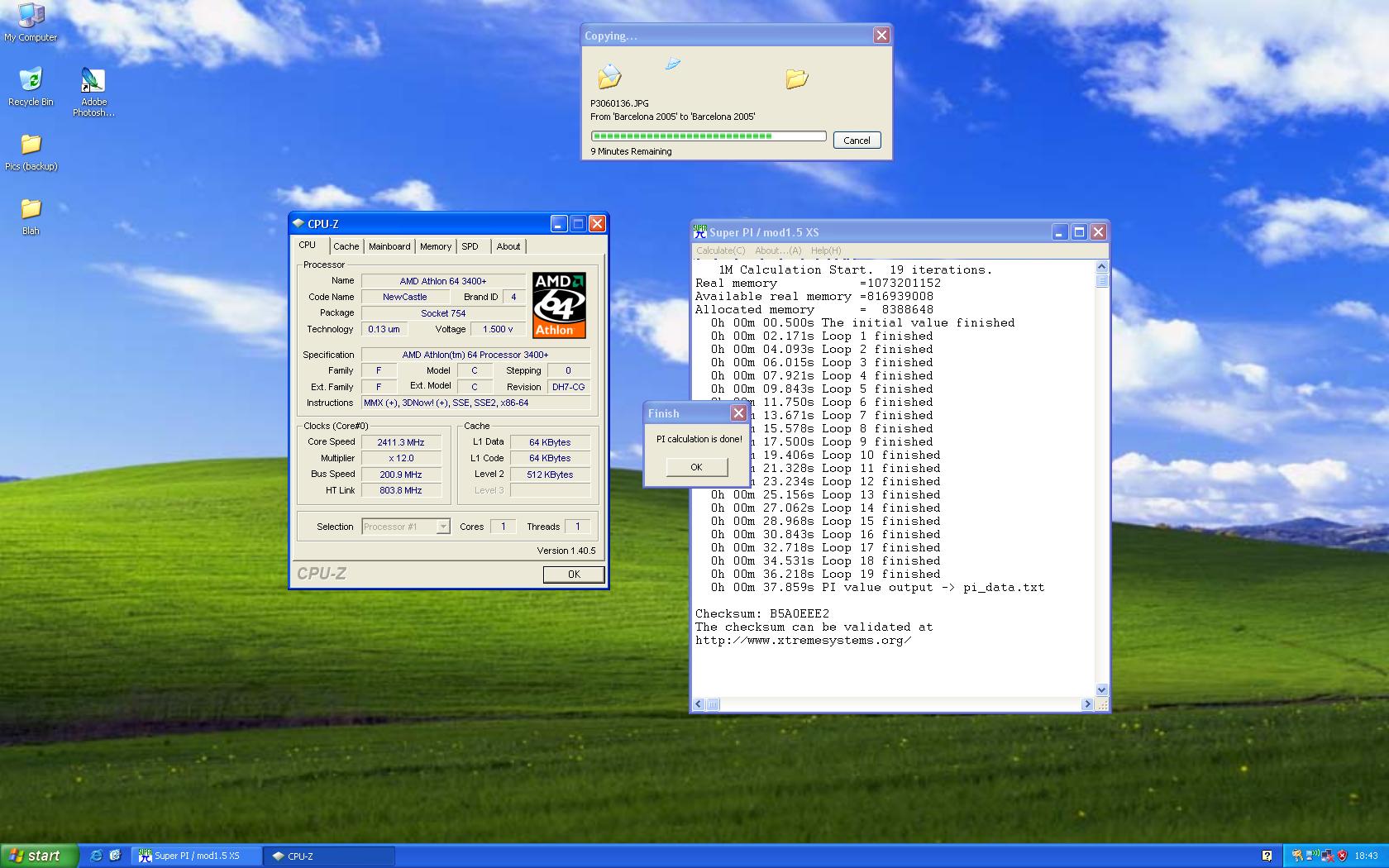Switch to Super PI taskbar button
Screen dimensions: 1389x868
197,856
